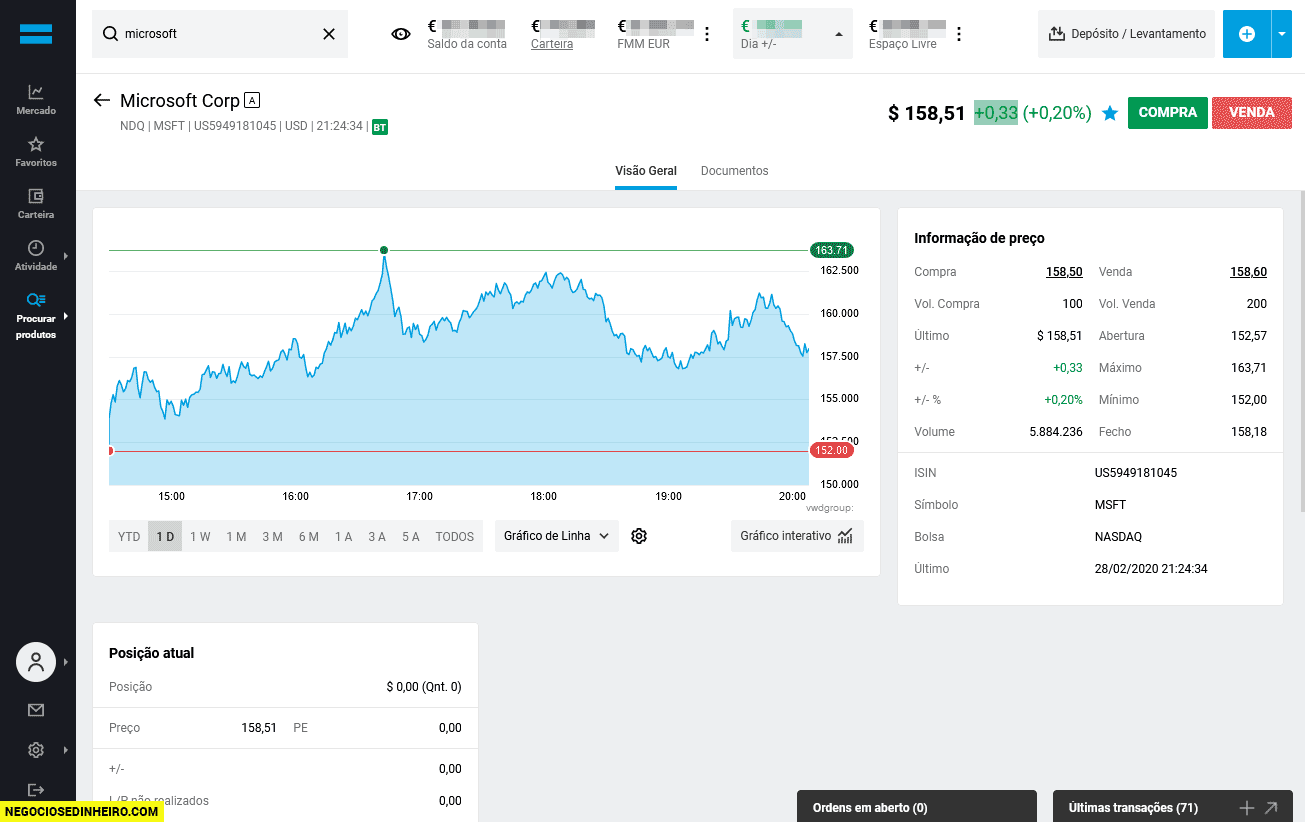Open chart settings gear icon
This screenshot has width=1305, height=822.
coord(640,536)
